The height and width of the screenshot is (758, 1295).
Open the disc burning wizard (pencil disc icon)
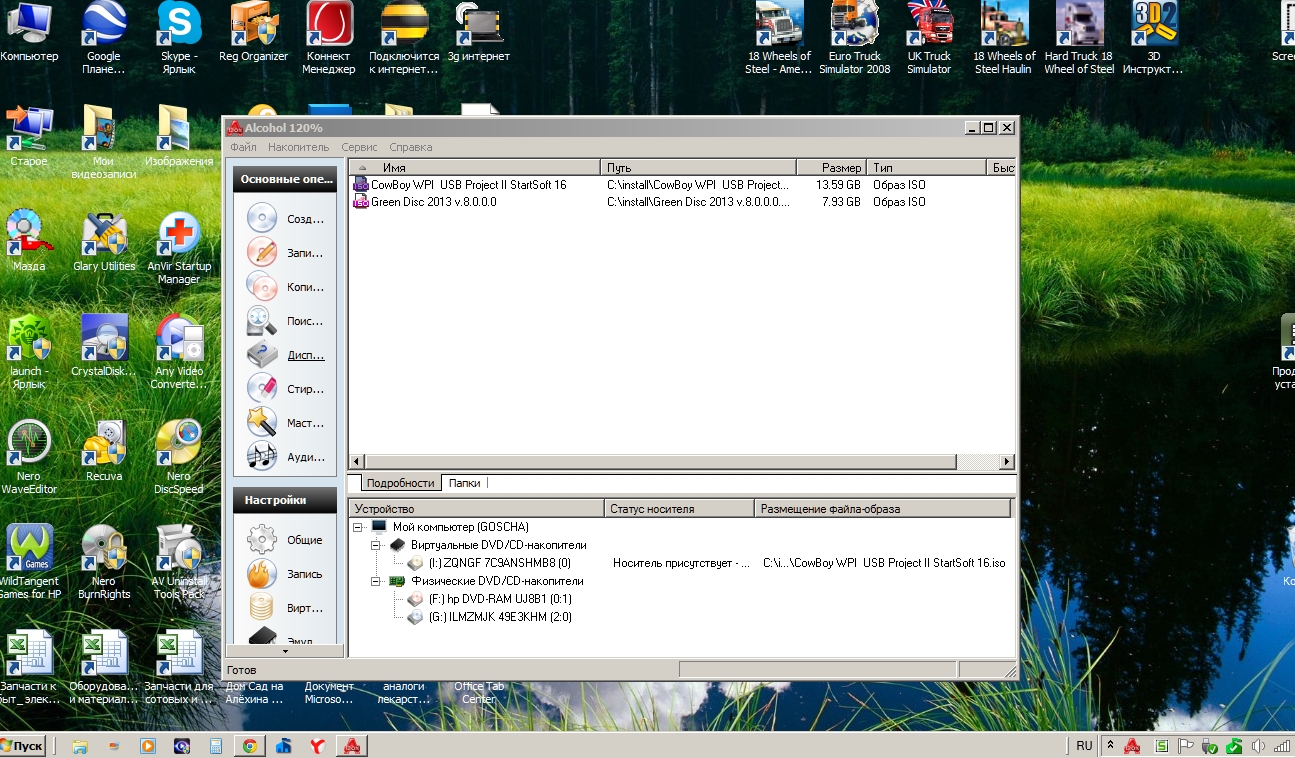coord(262,253)
